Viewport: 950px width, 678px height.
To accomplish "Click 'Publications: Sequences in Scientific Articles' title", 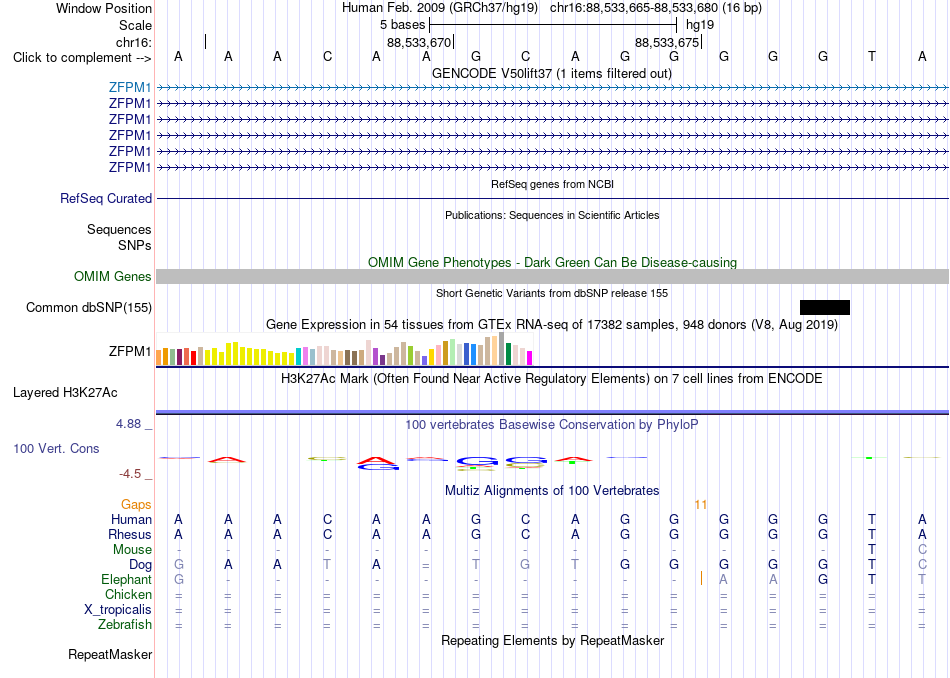I will [552, 215].
